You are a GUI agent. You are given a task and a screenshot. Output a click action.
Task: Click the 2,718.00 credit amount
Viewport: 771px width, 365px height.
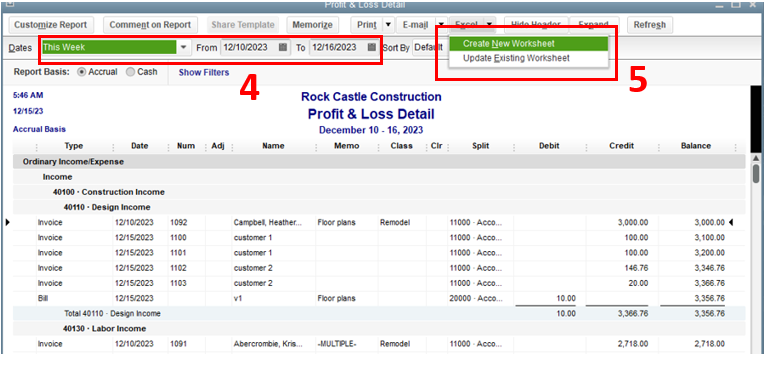coord(633,344)
